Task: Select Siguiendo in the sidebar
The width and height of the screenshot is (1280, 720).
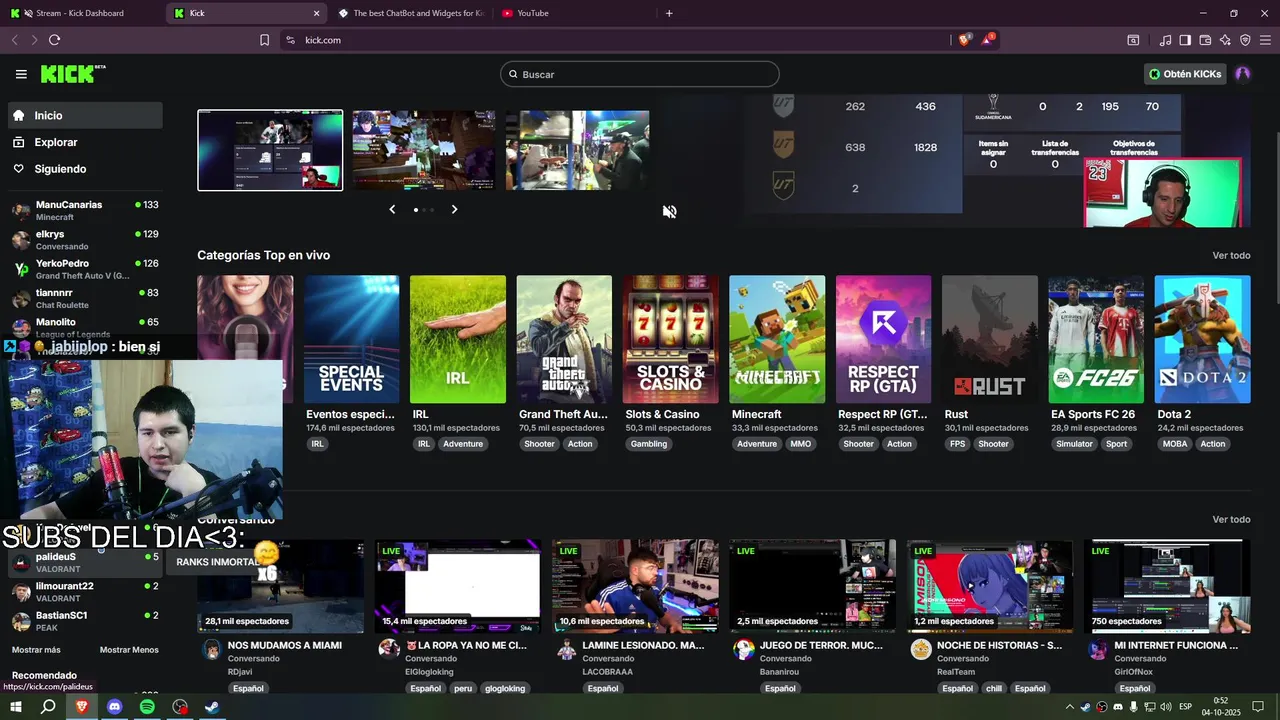Action: coord(83,169)
